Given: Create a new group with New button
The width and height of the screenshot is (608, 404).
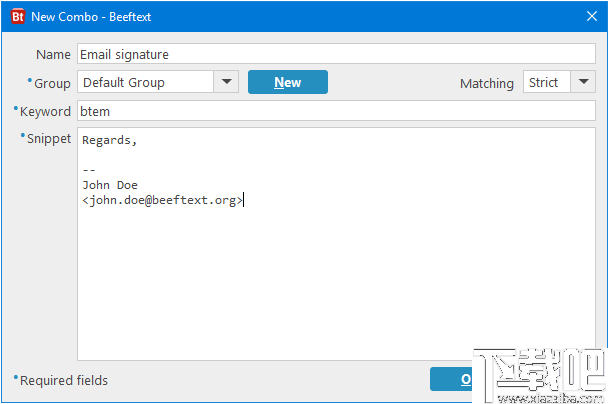Looking at the screenshot, I should [x=288, y=82].
